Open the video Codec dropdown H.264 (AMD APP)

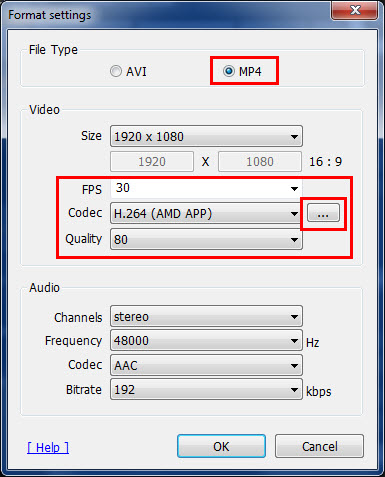click(206, 213)
